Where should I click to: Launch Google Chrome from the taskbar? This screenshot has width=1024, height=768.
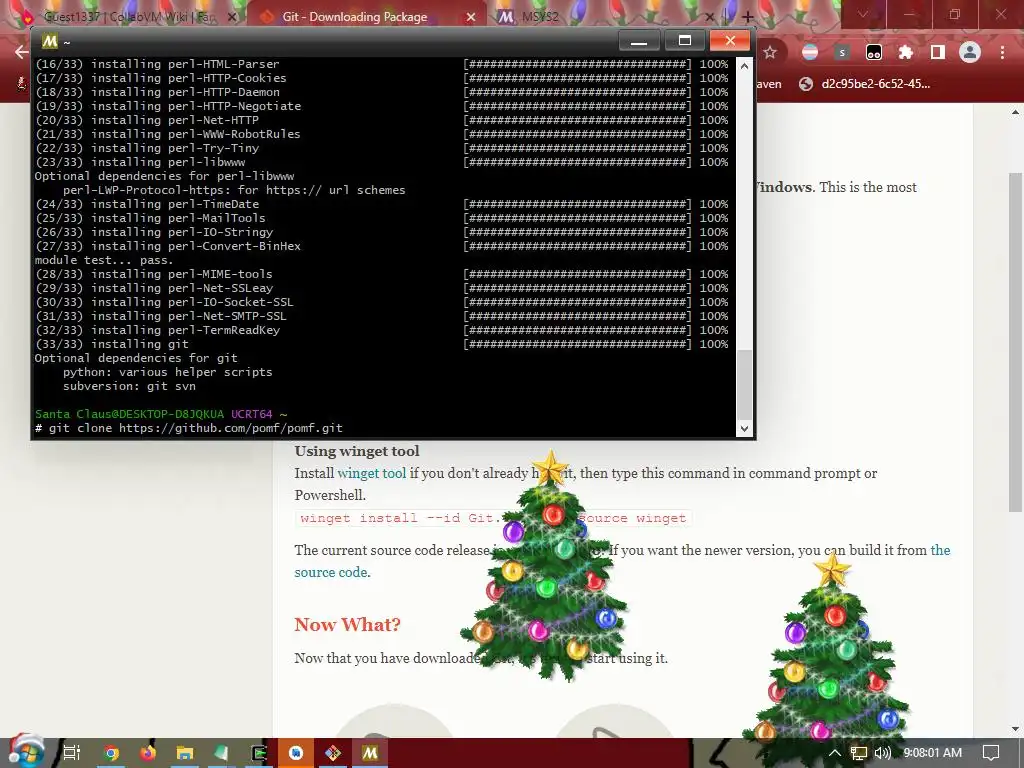click(112, 753)
